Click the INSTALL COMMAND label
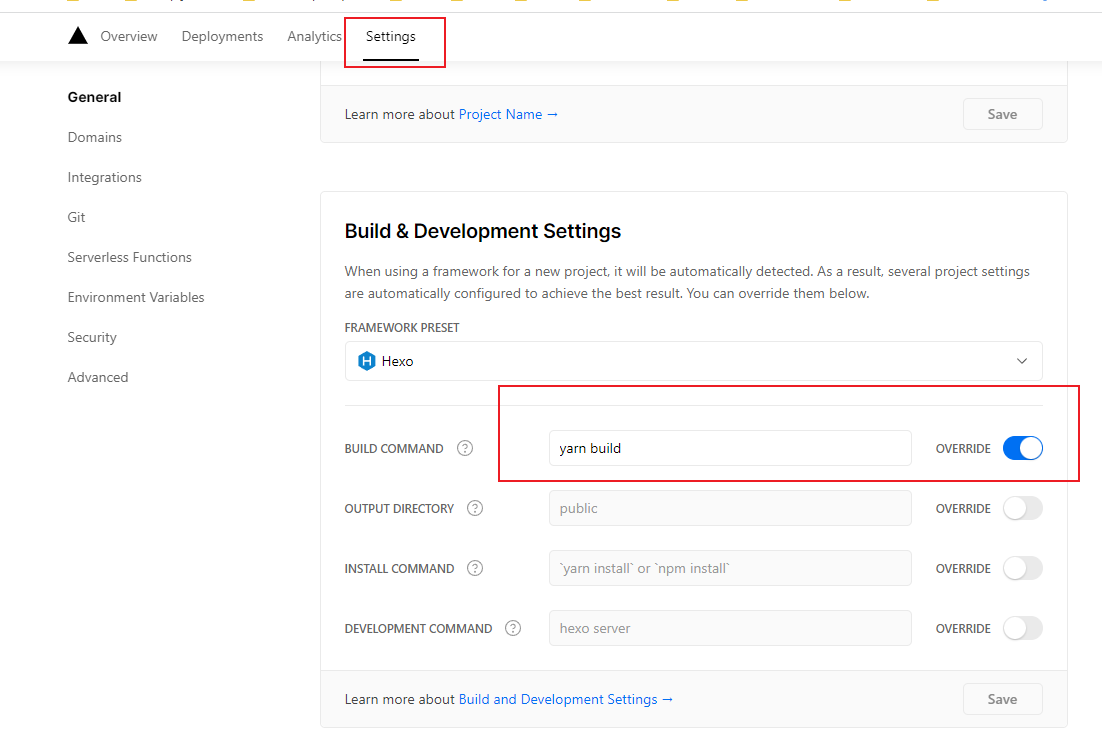Screen dimensions: 1102x734 point(399,569)
